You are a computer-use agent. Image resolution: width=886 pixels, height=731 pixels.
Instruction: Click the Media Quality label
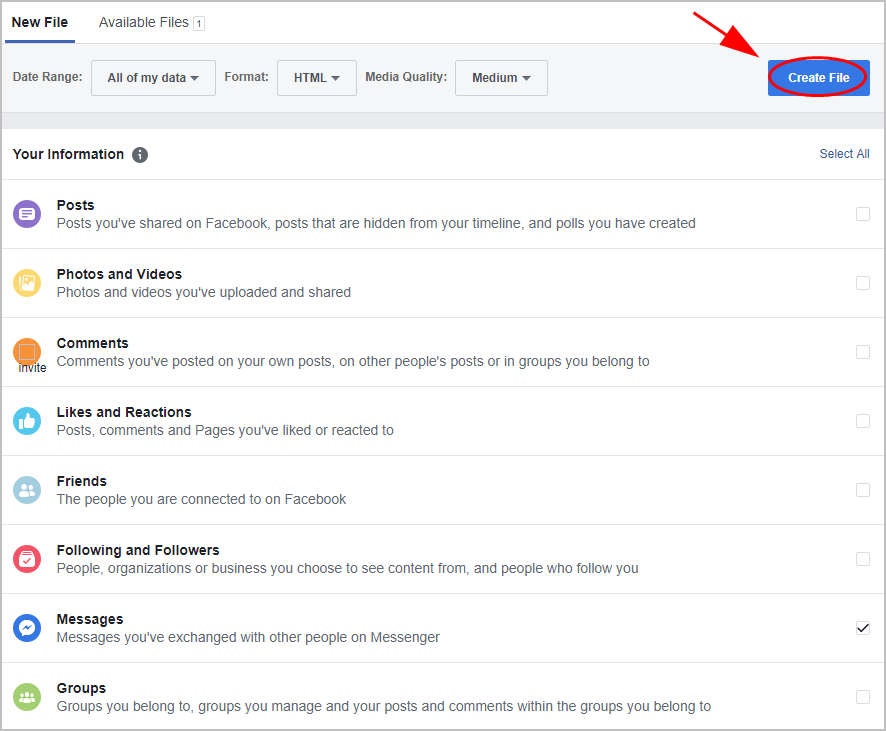(x=406, y=77)
